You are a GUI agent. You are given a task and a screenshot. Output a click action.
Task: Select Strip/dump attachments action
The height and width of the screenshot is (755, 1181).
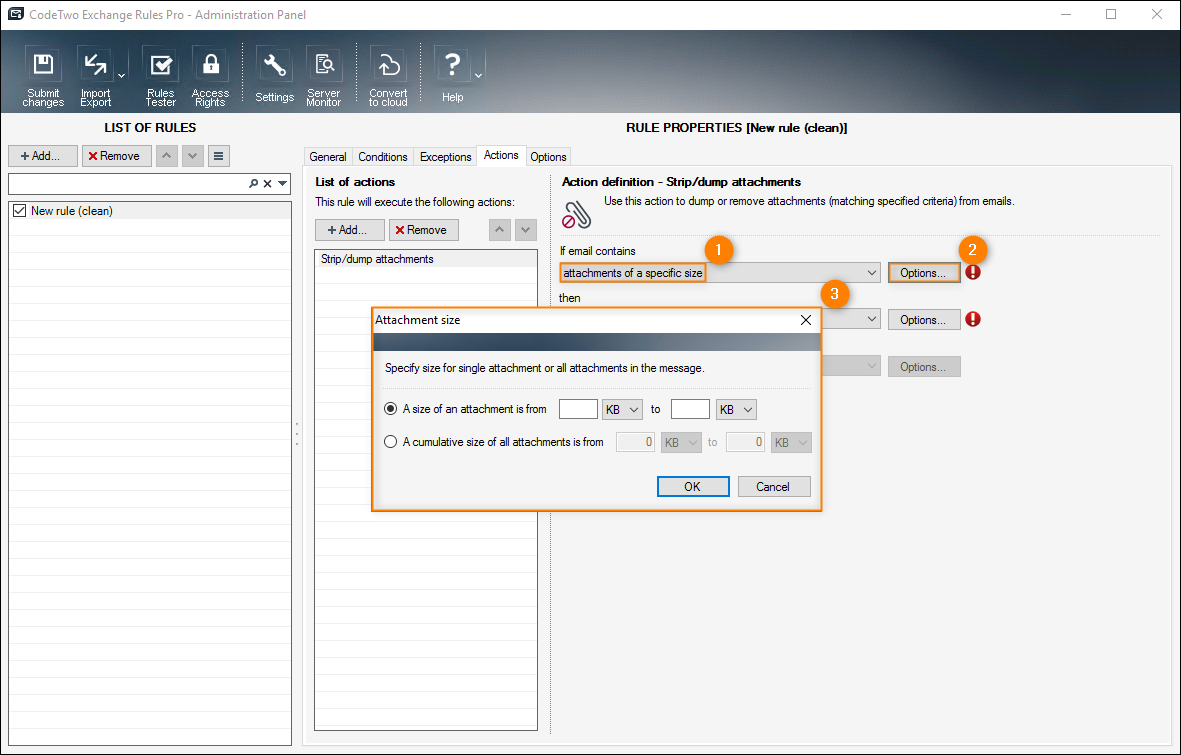[x=426, y=259]
